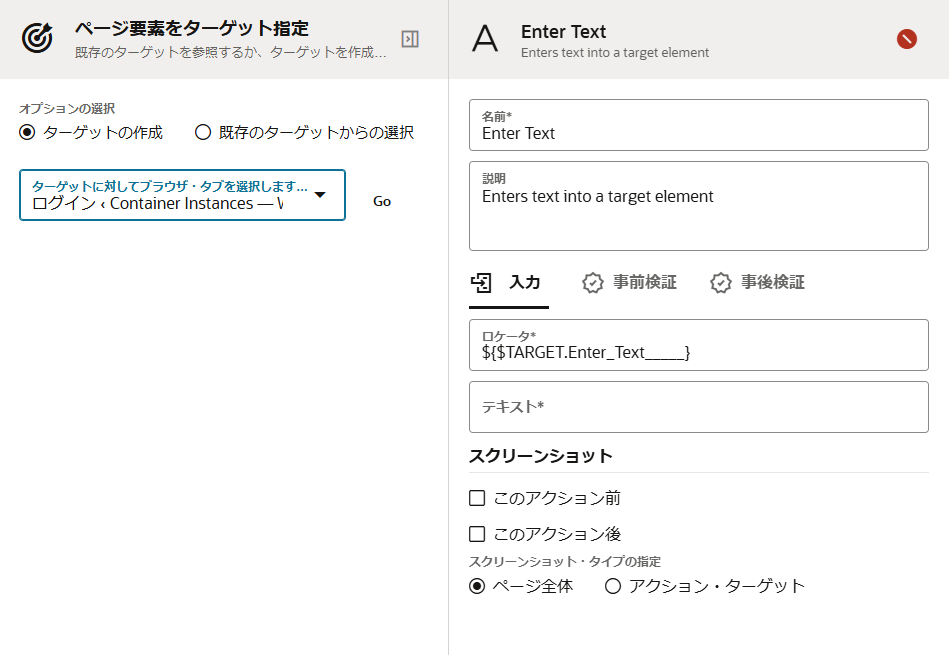Switch to the 事前検証 tab
Image resolution: width=949 pixels, height=655 pixels.
click(644, 283)
